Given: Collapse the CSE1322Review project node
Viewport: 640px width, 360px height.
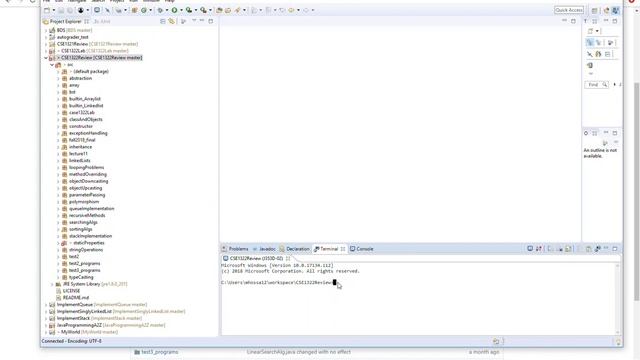Looking at the screenshot, I should click(x=46, y=58).
